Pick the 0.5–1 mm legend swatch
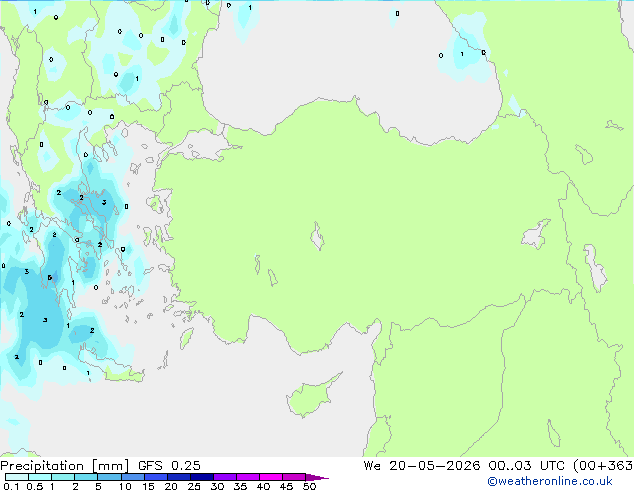Image resolution: width=634 pixels, height=490 pixels. click(x=40, y=477)
